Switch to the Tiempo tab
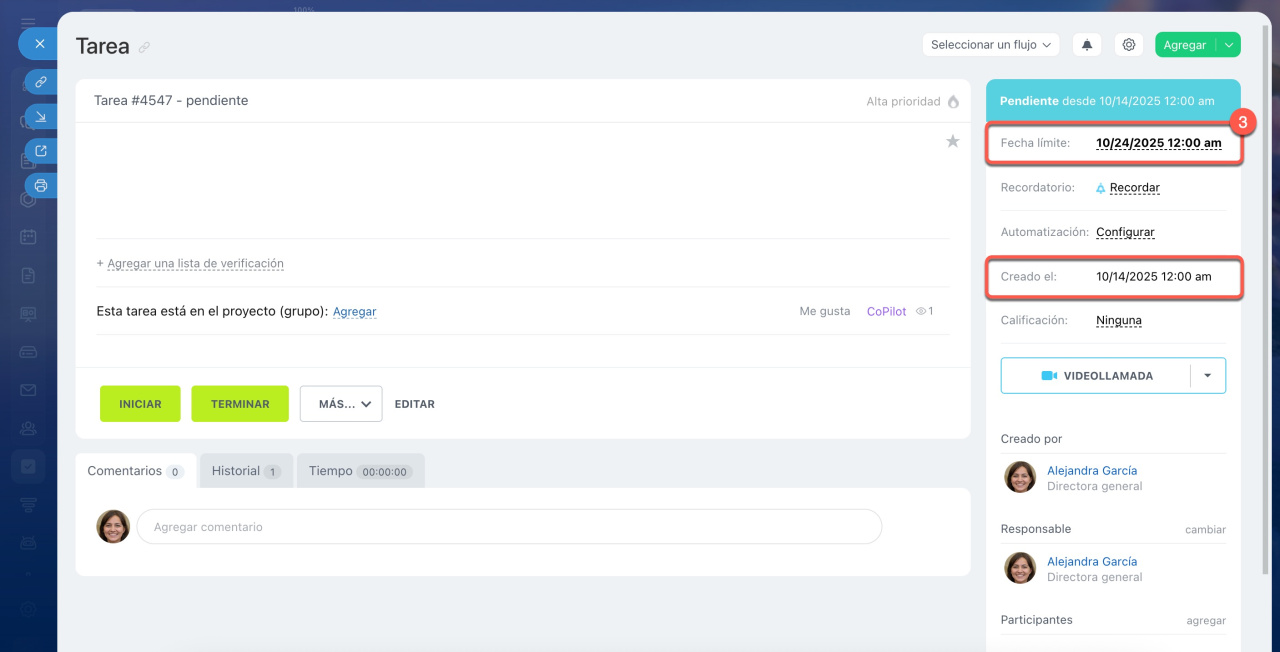This screenshot has height=652, width=1280. click(x=360, y=471)
